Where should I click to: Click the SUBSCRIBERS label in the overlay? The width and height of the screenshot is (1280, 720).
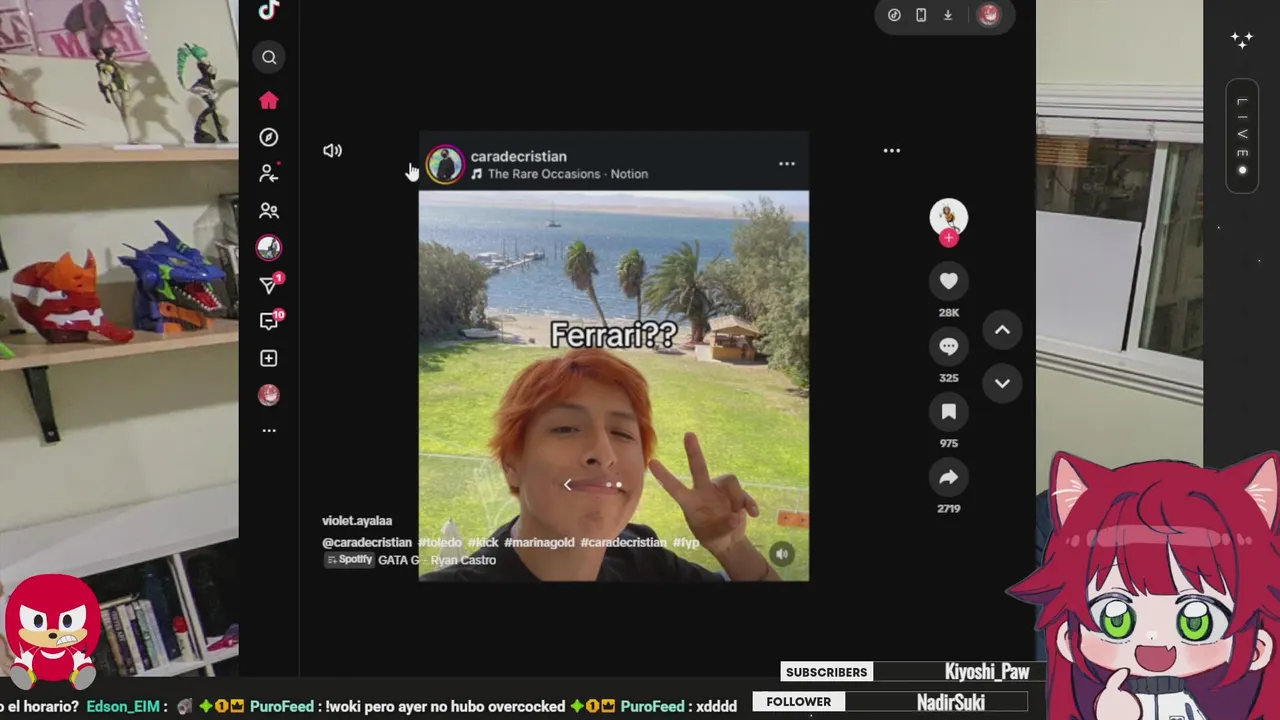pos(826,672)
